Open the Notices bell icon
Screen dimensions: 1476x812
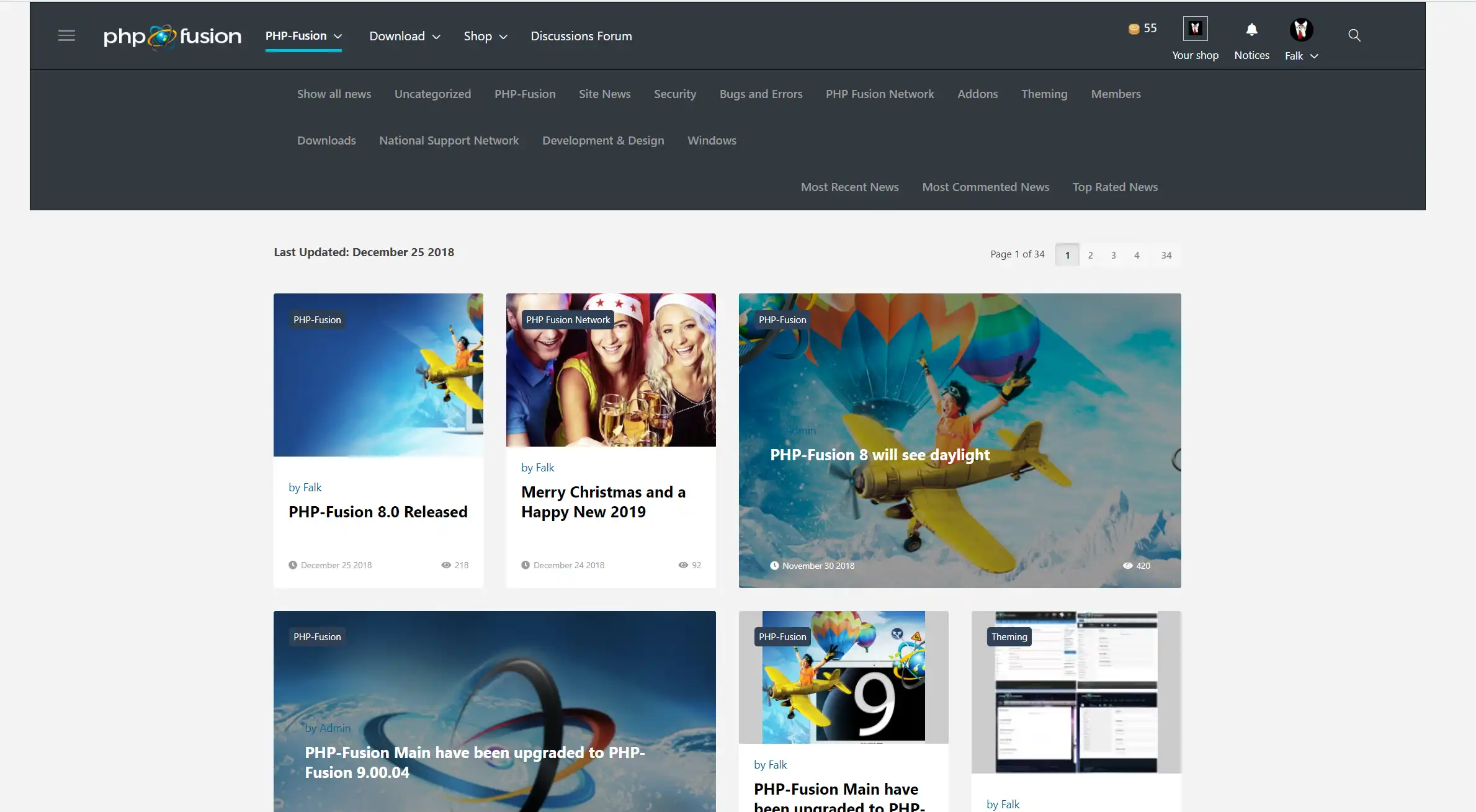click(1251, 30)
